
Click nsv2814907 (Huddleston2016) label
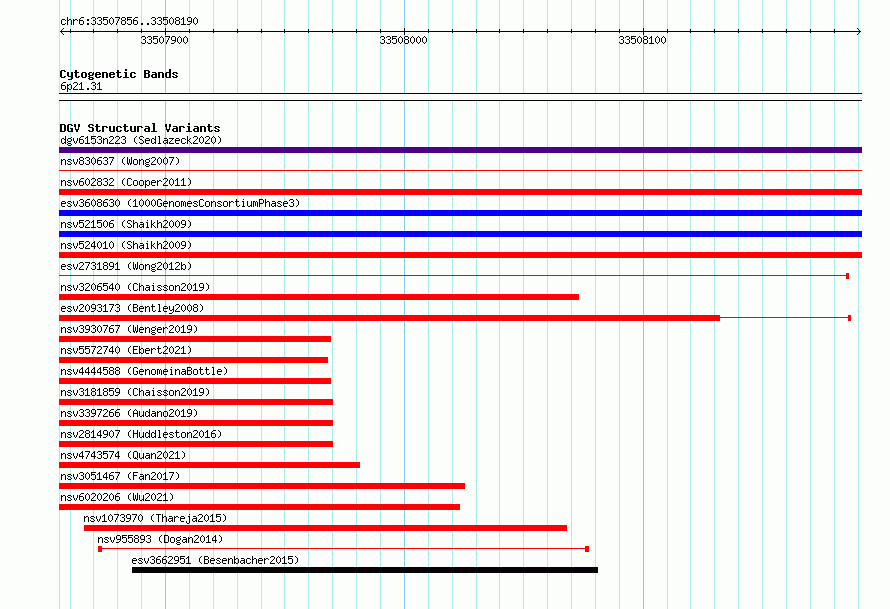pos(141,434)
